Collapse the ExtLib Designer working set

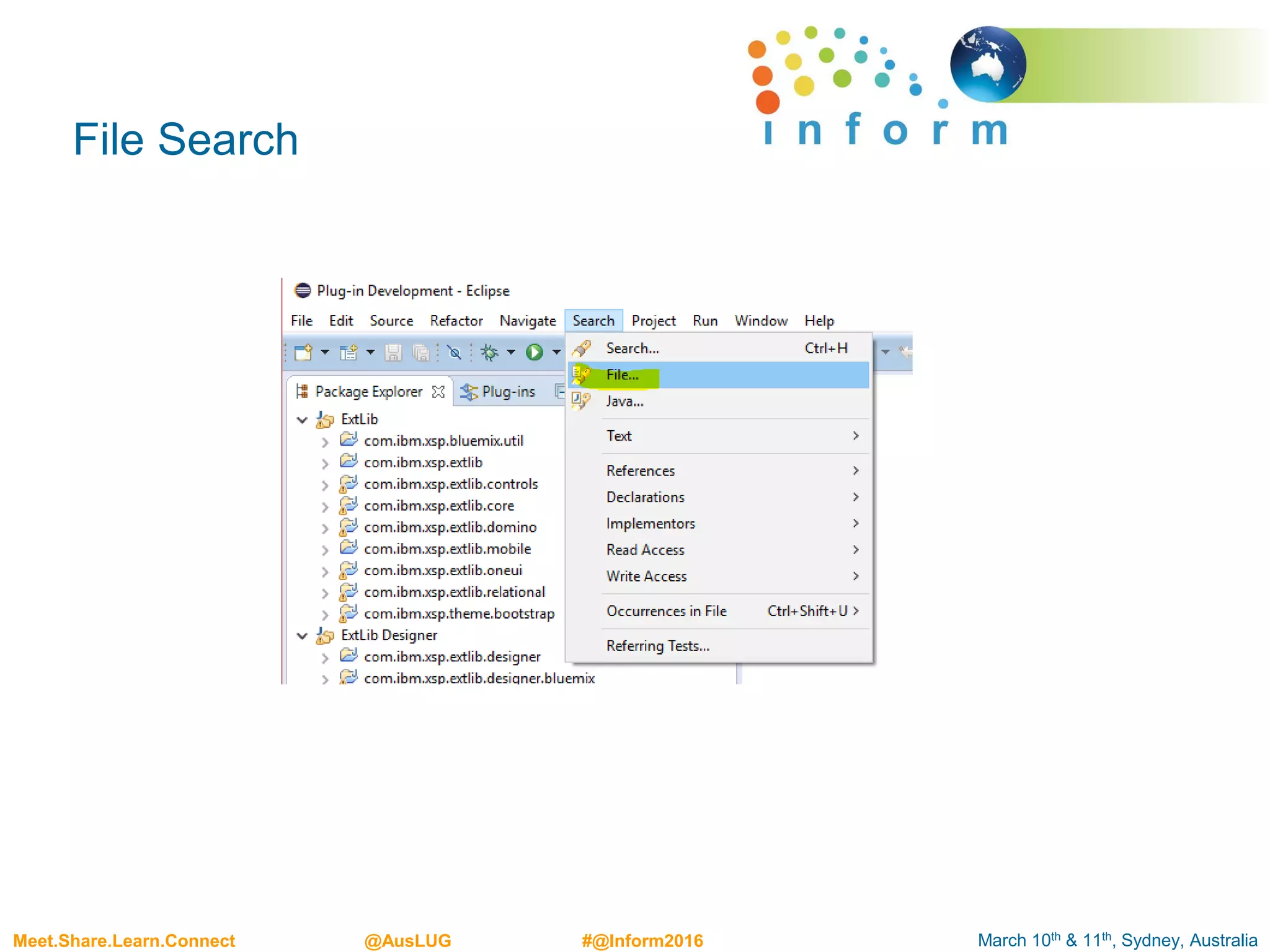click(x=302, y=636)
